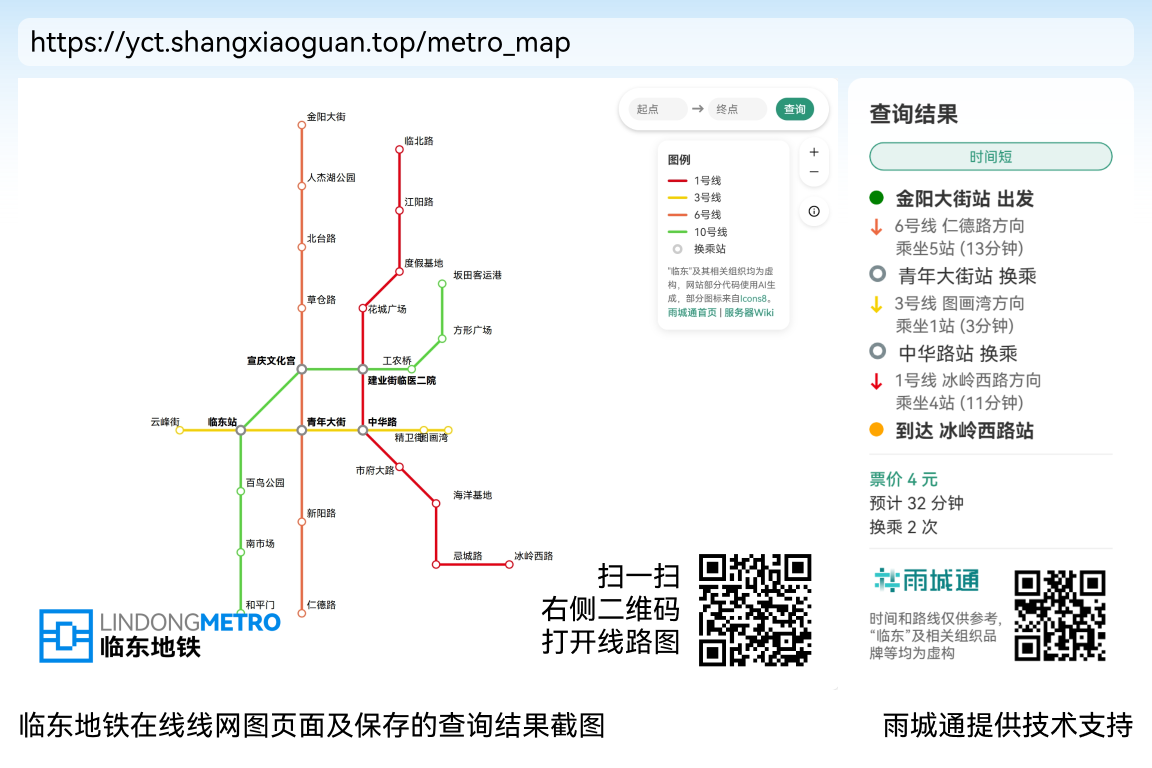Click '青年大街站 换乘' result row
1152x768 pixels.
pyautogui.click(x=953, y=276)
